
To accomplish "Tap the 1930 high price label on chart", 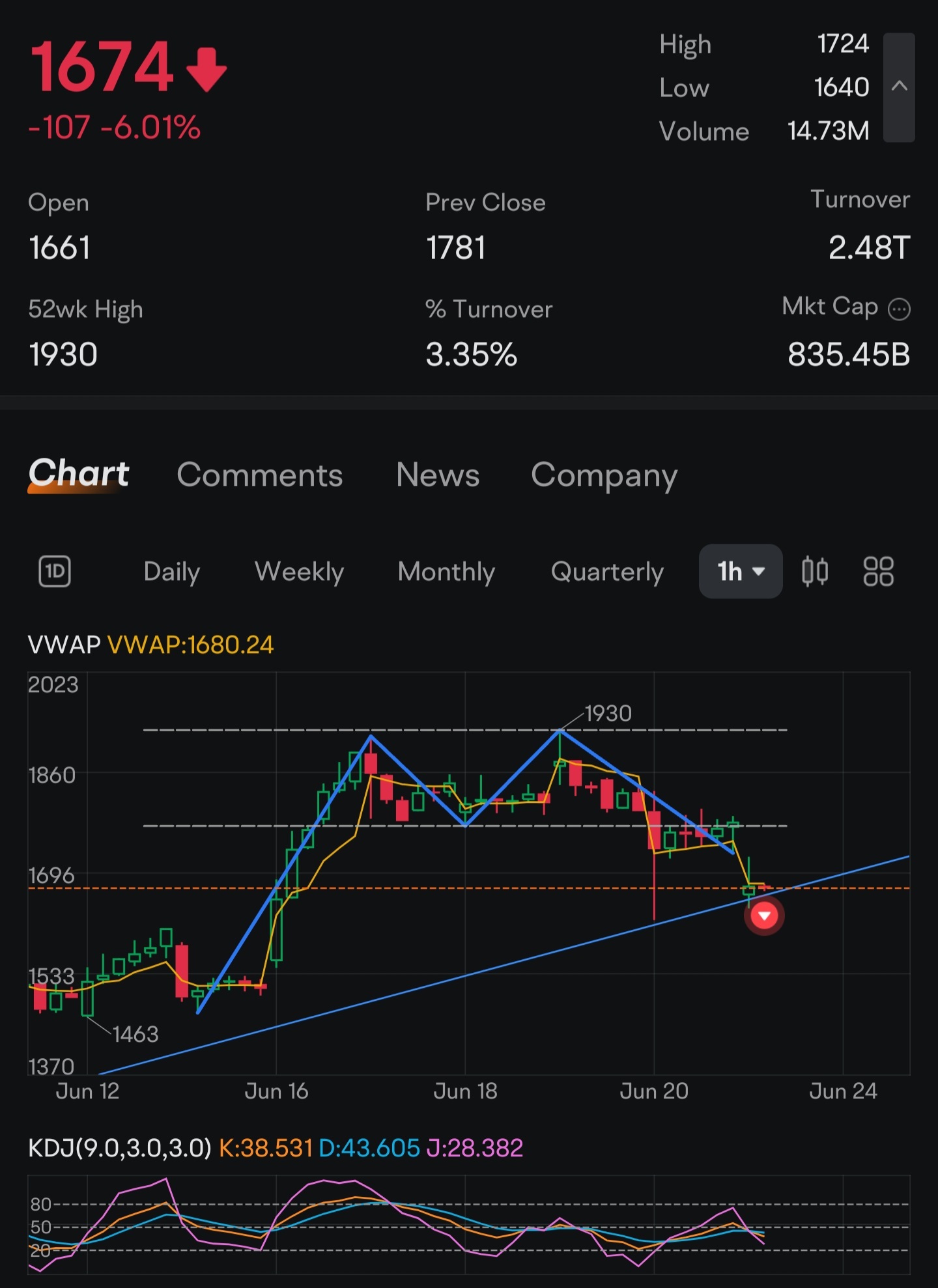I will click(x=608, y=714).
